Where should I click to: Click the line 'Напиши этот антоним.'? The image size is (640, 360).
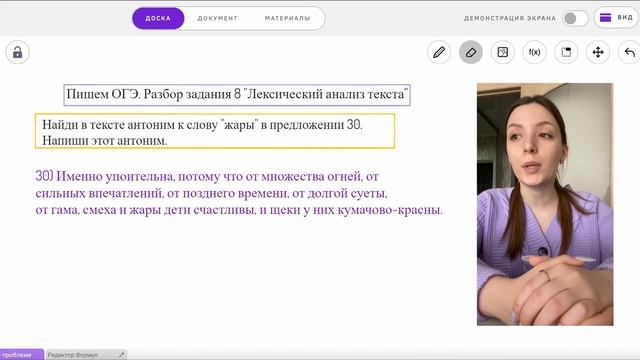pos(105,141)
